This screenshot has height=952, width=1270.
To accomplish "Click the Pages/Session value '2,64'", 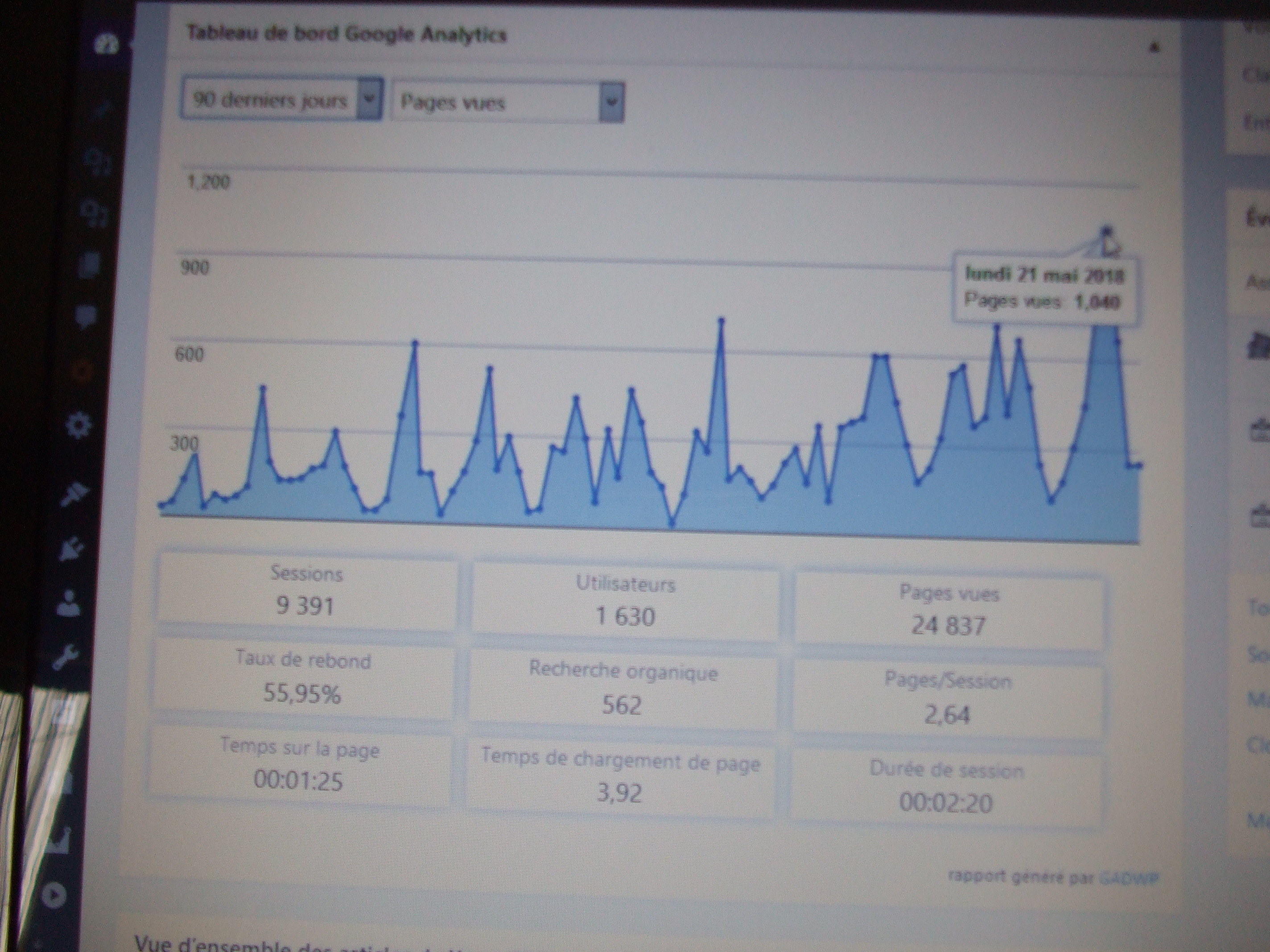I will pos(947,715).
